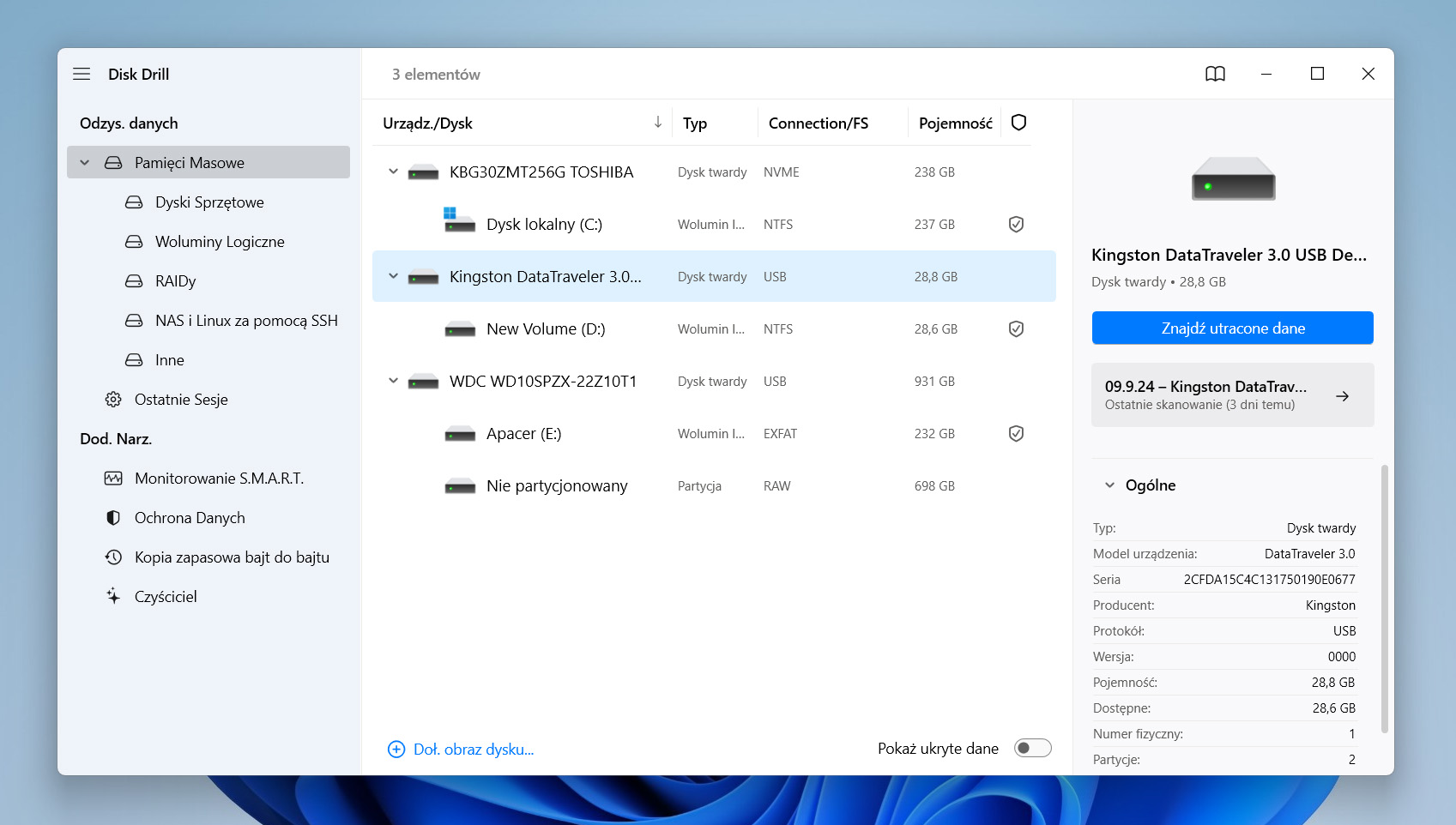The width and height of the screenshot is (1456, 825).
Task: Toggle the Pokaż ukryte dane switch
Action: click(1032, 748)
